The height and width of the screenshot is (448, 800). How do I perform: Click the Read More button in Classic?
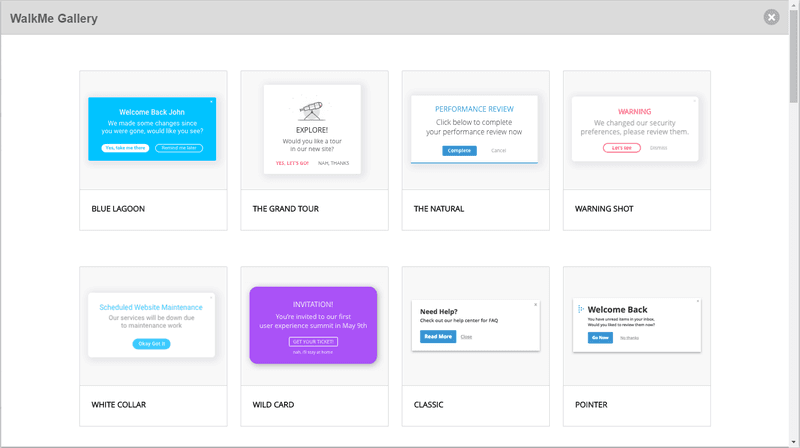(438, 337)
